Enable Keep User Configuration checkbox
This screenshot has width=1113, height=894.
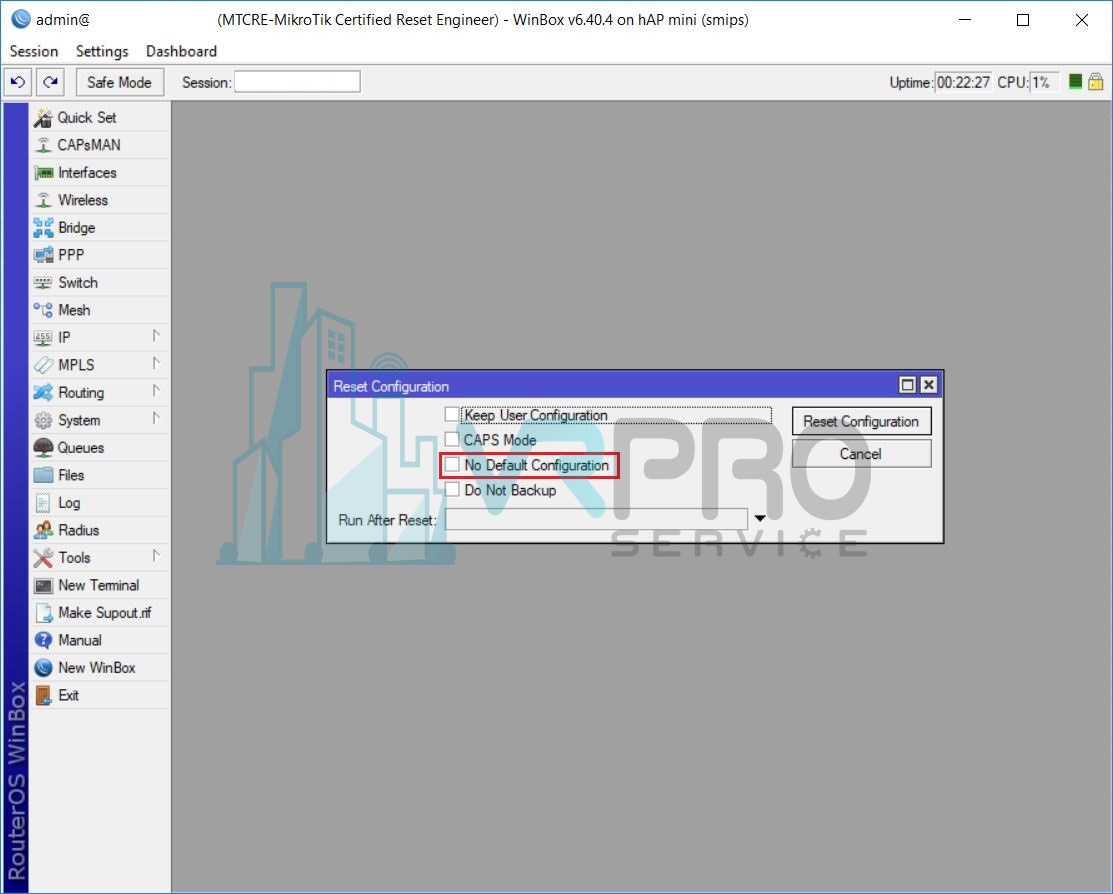point(451,414)
